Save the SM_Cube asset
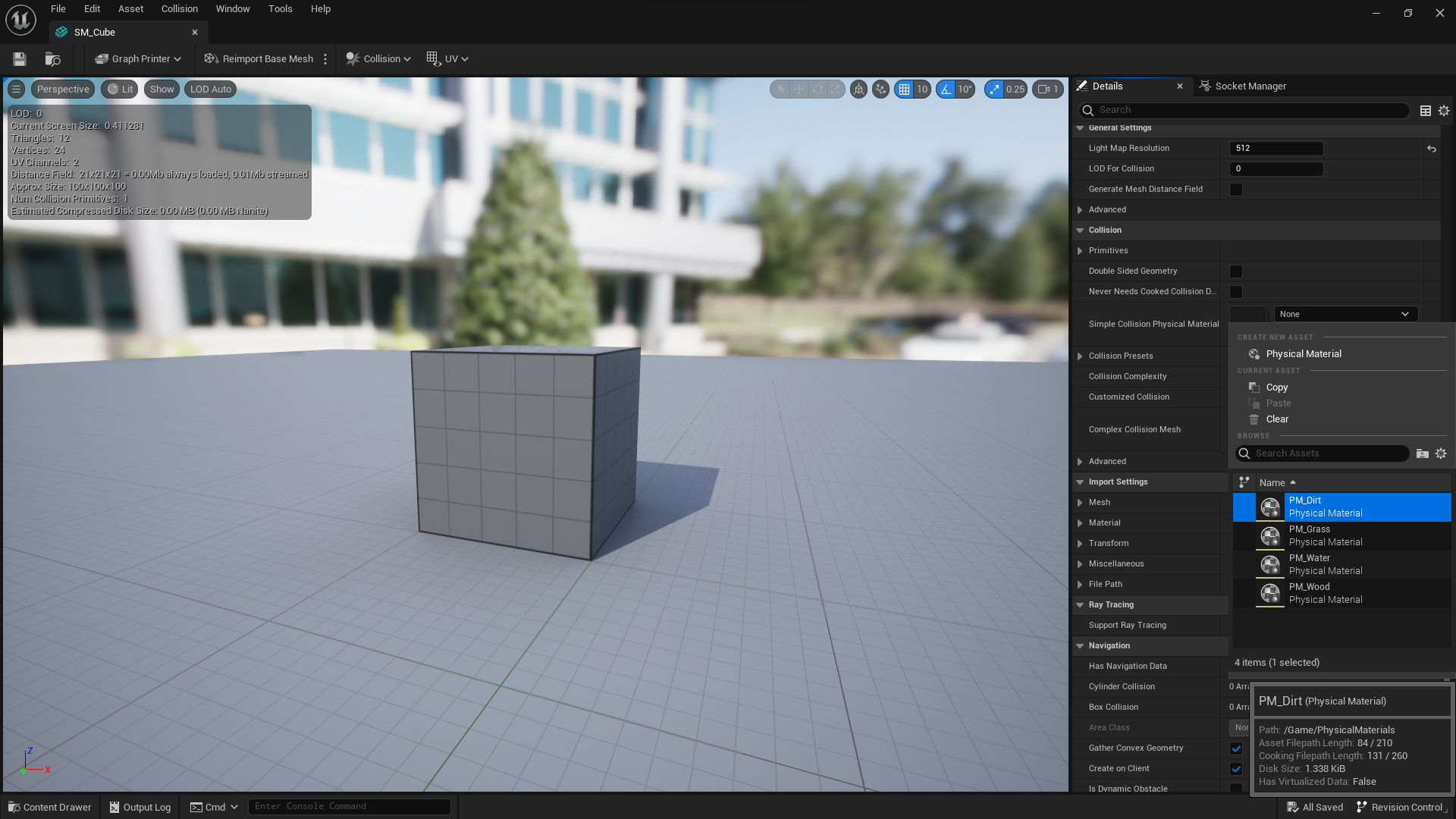 click(x=19, y=58)
